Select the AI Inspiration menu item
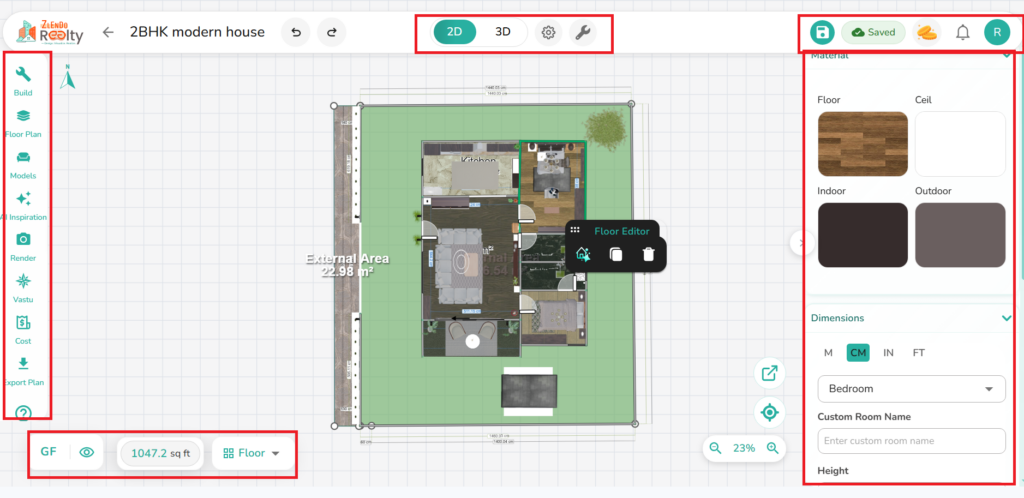Screen dimensions: 1024x498 click(23, 199)
